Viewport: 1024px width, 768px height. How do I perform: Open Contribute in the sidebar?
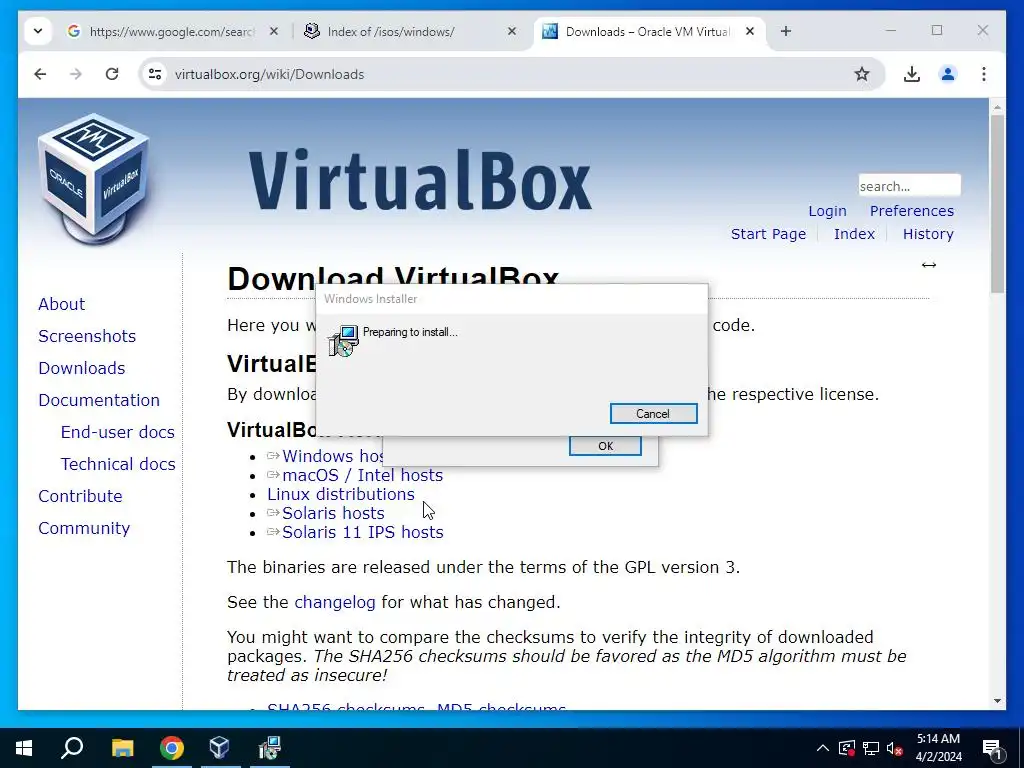(x=80, y=496)
